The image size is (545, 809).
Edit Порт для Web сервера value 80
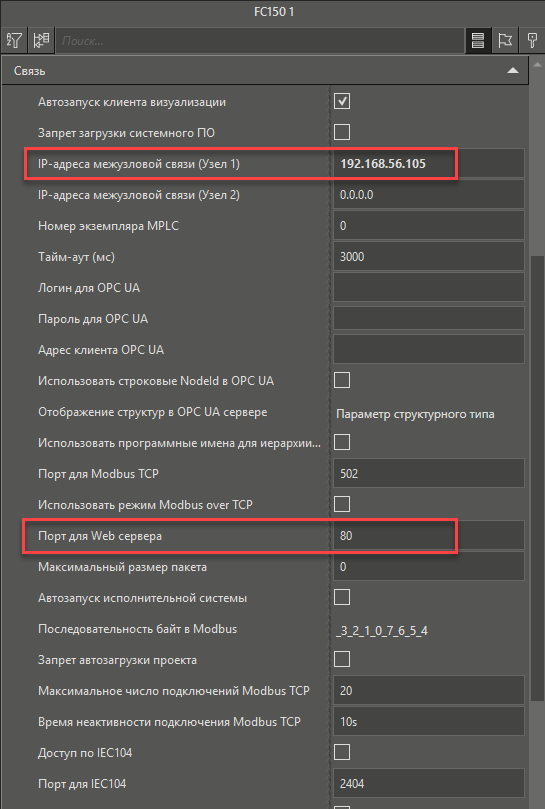(428, 536)
